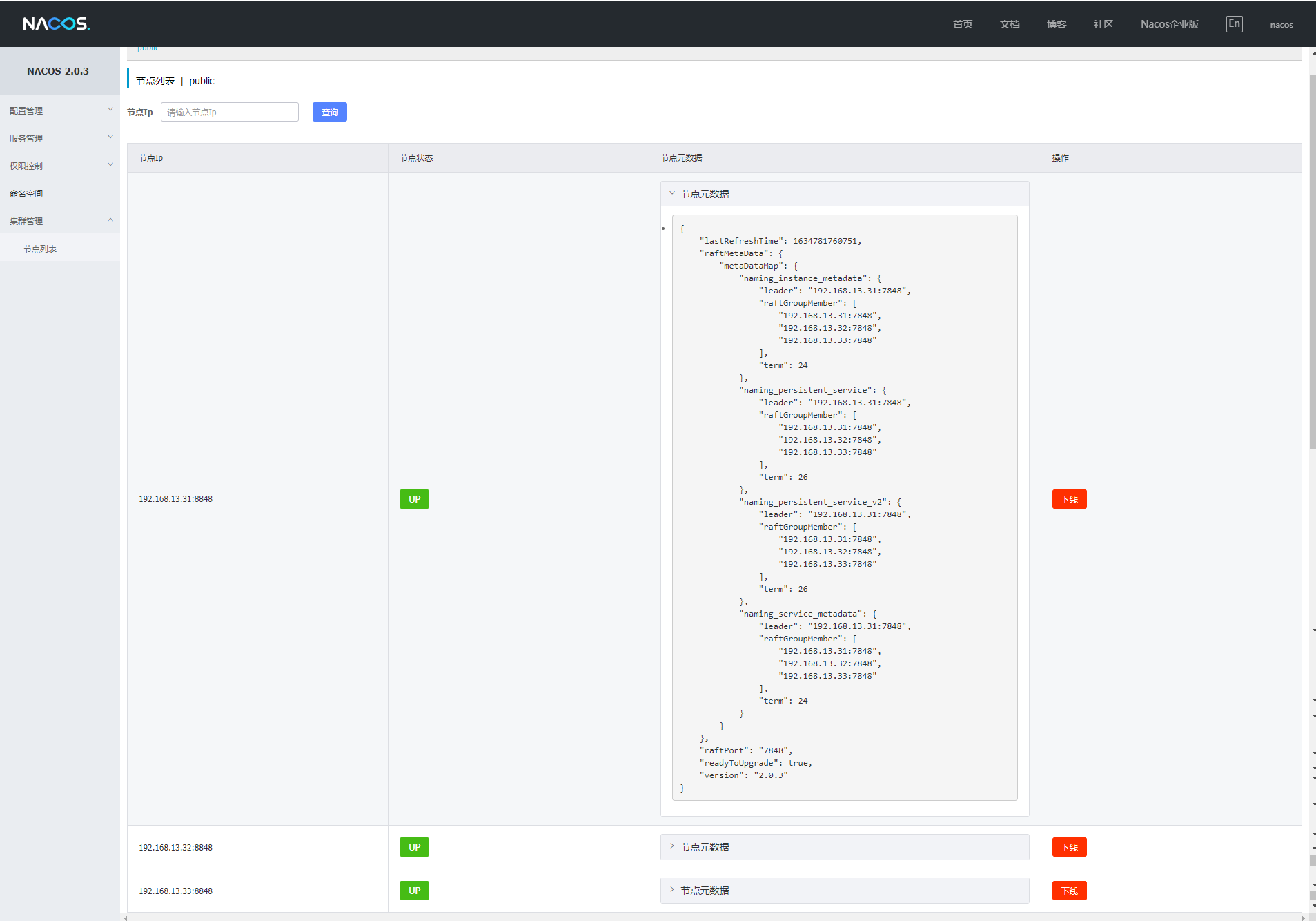The height and width of the screenshot is (921, 1316).
Task: Click the NACOS logo
Action: click(56, 24)
